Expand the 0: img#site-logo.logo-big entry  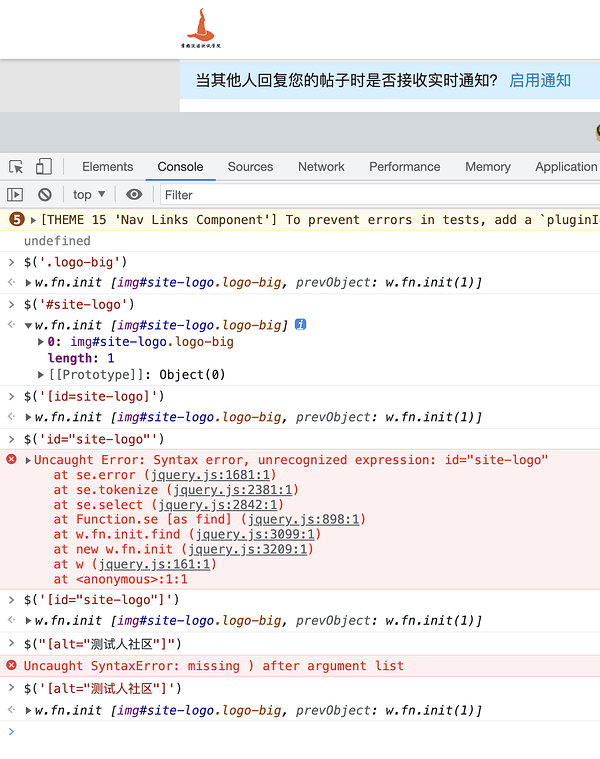coord(41,342)
